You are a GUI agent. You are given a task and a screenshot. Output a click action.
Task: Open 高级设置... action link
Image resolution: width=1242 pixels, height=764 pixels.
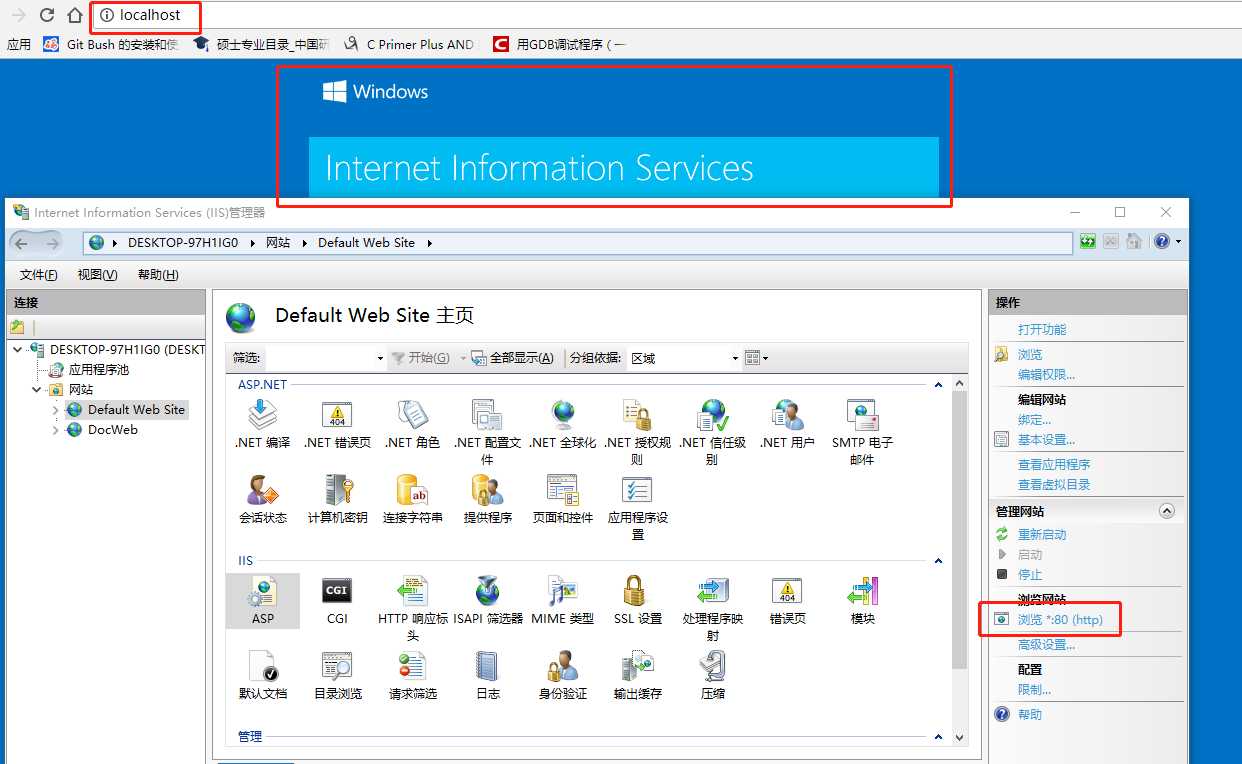[1046, 645]
